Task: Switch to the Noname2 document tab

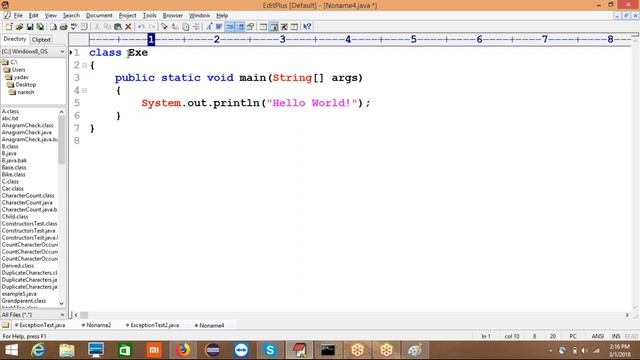Action: (96, 325)
